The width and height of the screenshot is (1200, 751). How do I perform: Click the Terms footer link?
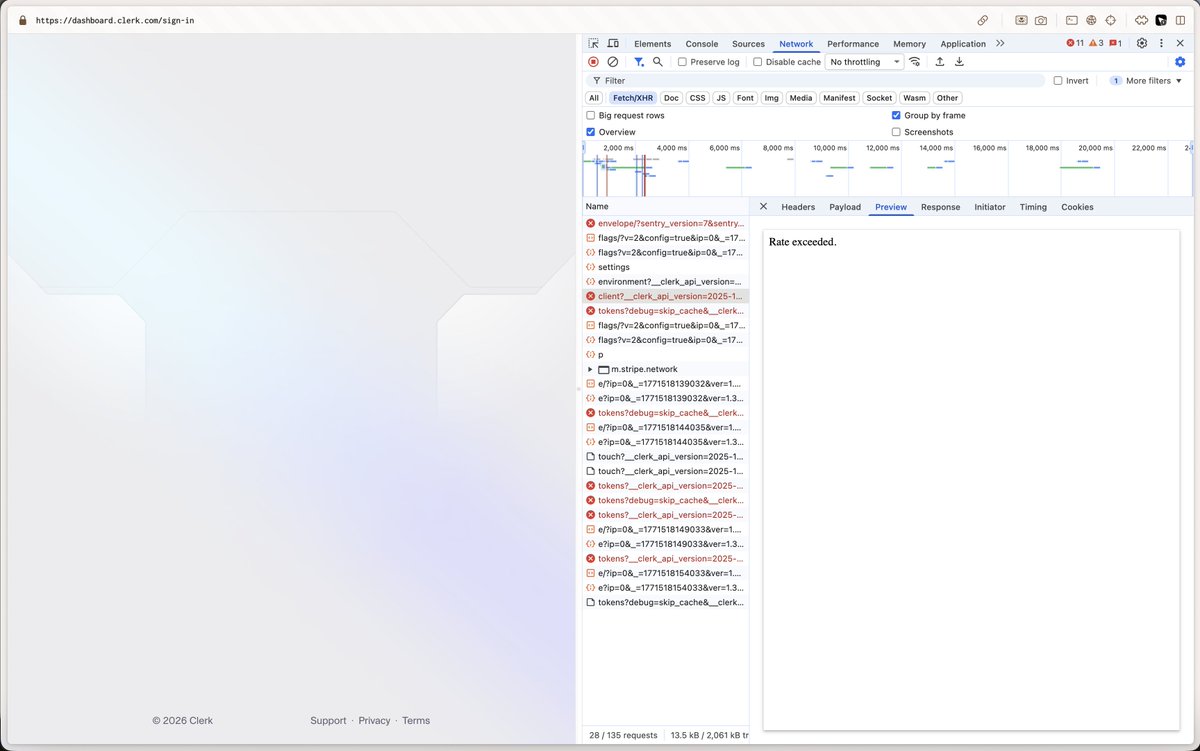click(416, 720)
